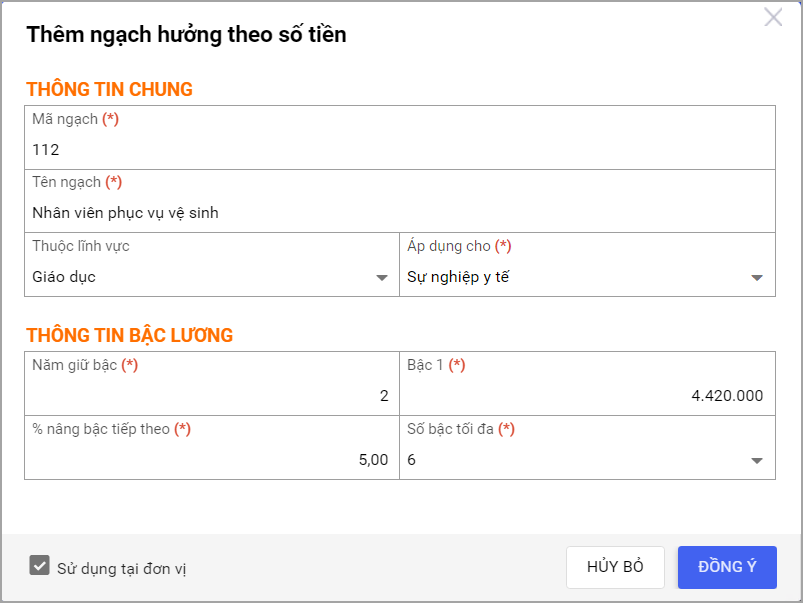803x603 pixels.
Task: Click the HỦY BỎ button
Action: click(x=615, y=567)
